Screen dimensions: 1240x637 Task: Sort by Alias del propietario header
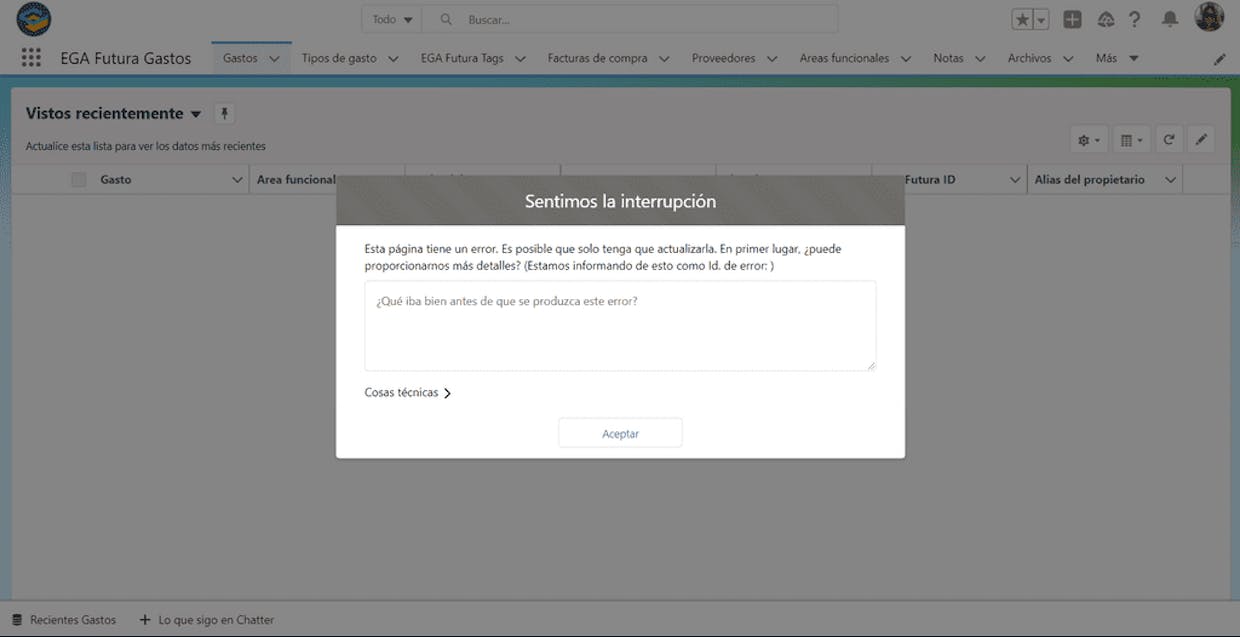click(x=1090, y=180)
